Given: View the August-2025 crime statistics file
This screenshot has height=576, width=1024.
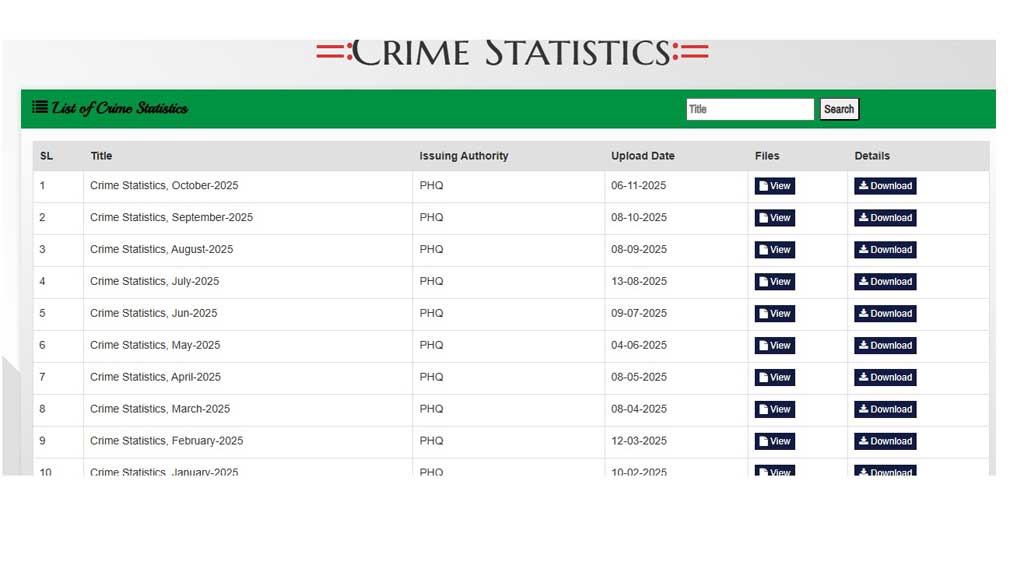Looking at the screenshot, I should [x=774, y=250].
